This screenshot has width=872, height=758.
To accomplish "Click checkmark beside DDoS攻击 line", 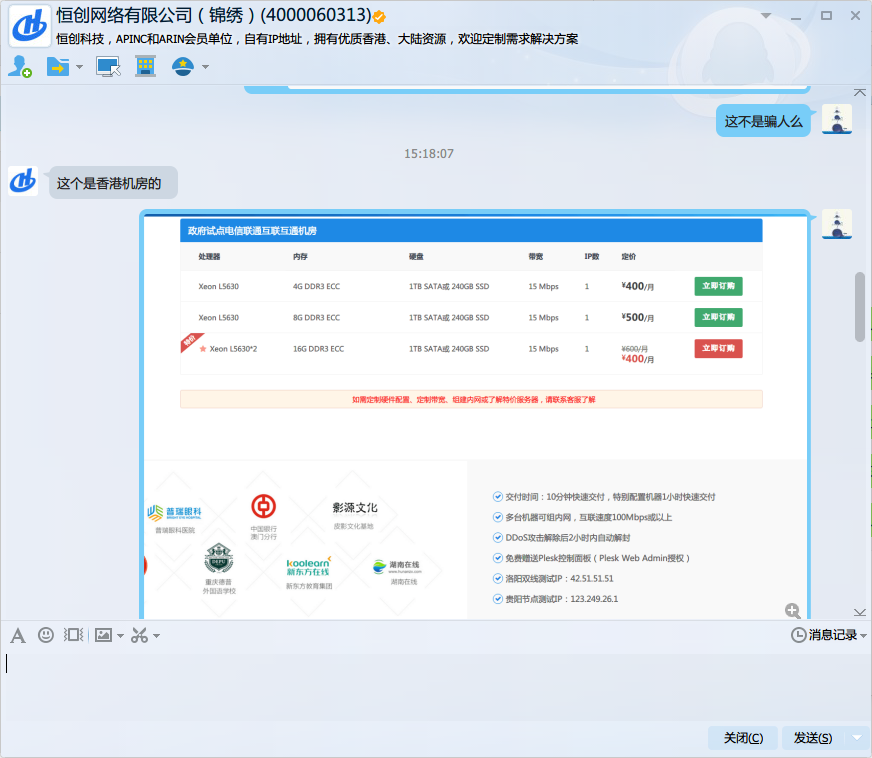I will 498,537.
